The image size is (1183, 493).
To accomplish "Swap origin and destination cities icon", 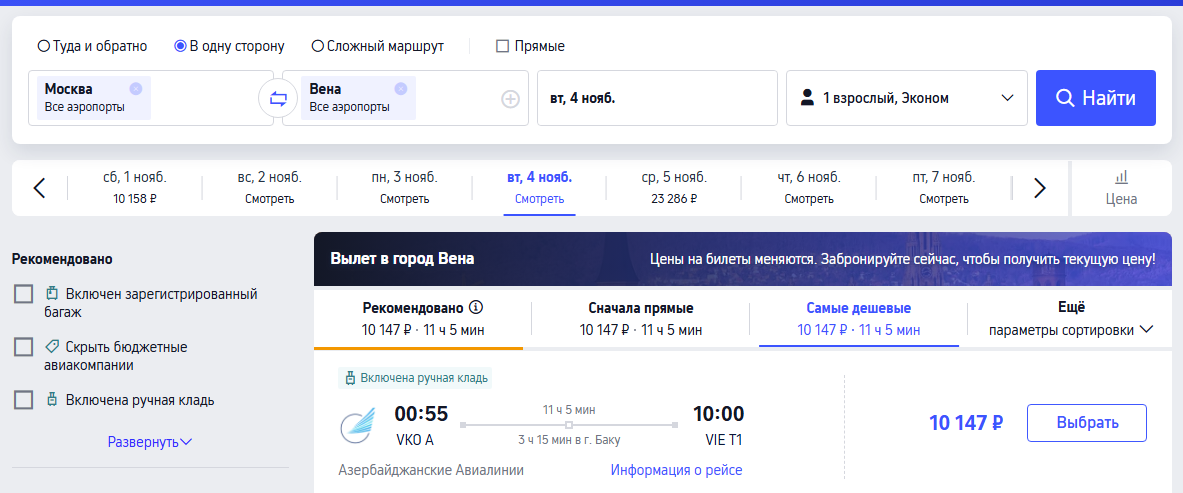I will coord(278,98).
